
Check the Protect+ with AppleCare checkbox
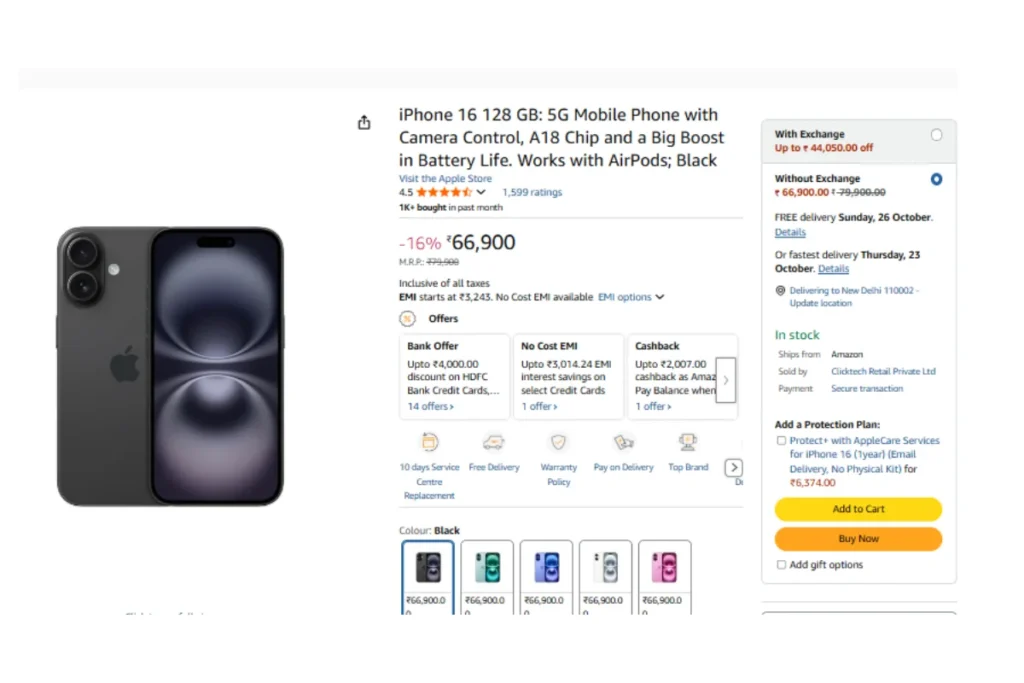[x=781, y=441]
